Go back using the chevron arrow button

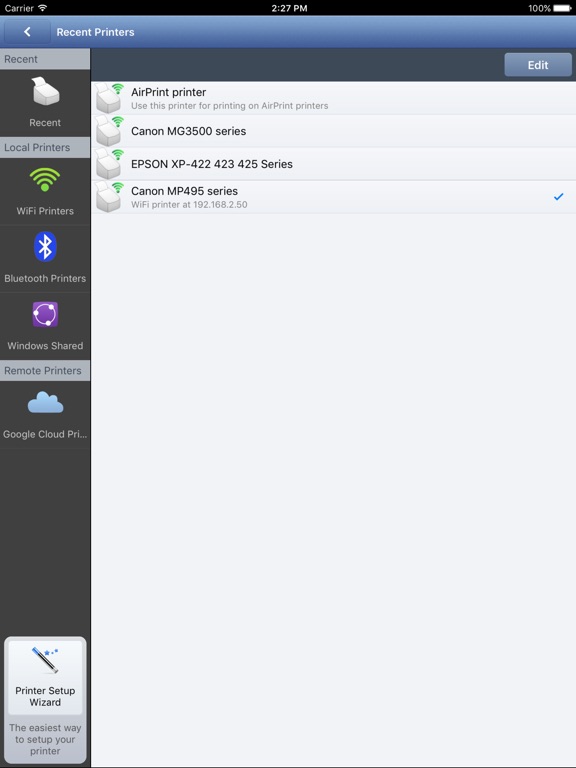27,32
